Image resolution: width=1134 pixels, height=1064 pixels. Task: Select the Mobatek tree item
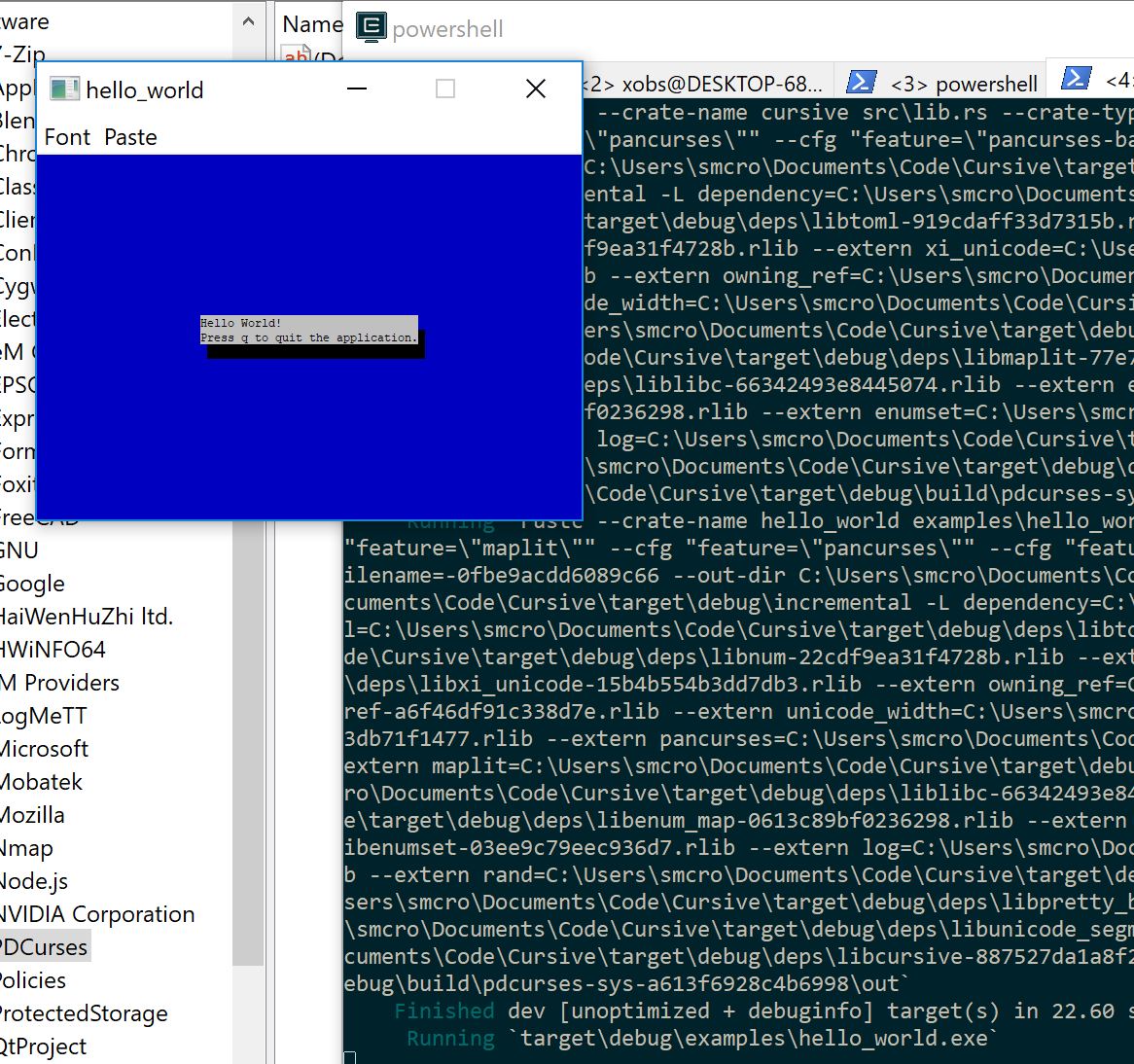click(x=41, y=781)
